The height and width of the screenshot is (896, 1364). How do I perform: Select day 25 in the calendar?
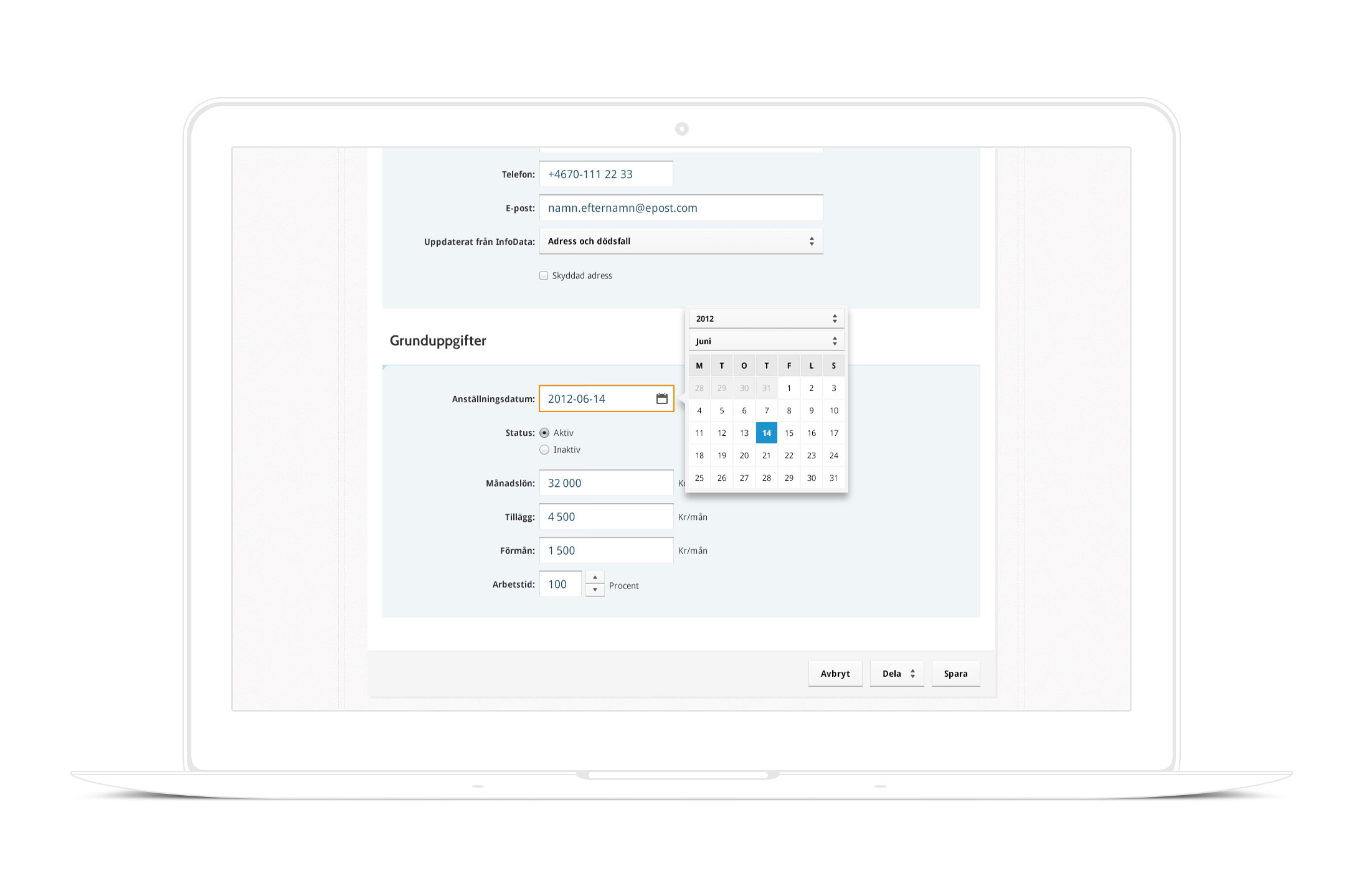[699, 478]
